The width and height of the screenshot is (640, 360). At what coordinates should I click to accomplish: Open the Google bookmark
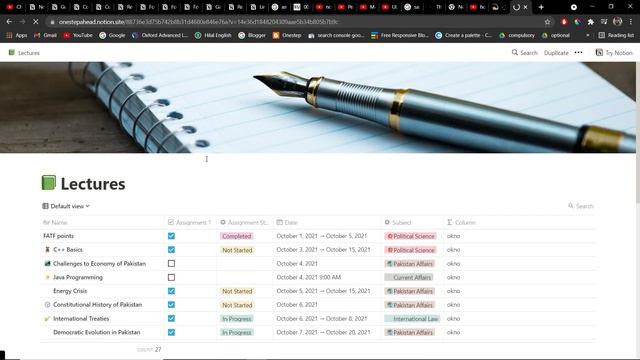click(x=112, y=36)
